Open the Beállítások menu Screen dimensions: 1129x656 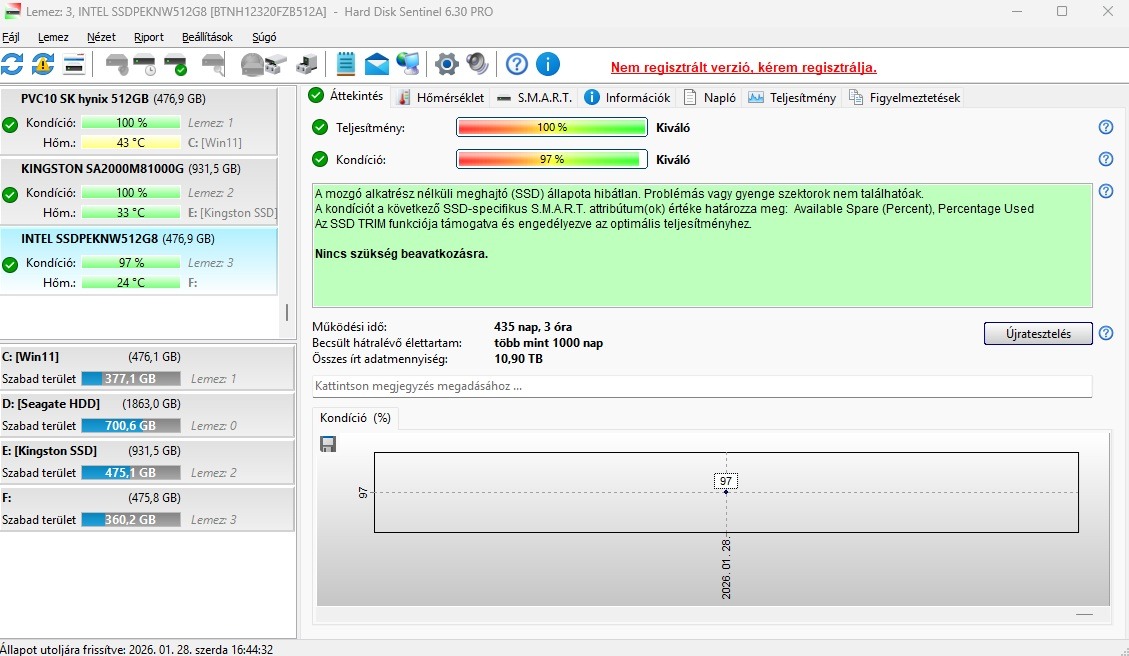[207, 37]
